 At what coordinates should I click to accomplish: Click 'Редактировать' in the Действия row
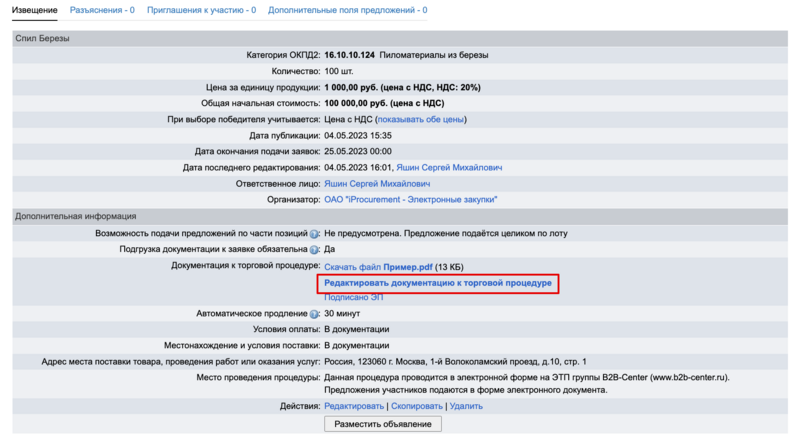point(354,406)
